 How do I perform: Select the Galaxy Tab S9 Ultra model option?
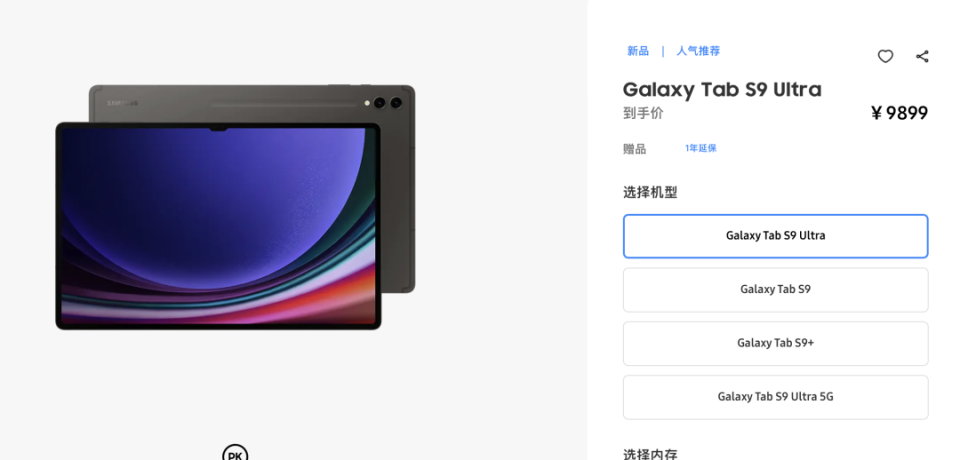(x=776, y=236)
